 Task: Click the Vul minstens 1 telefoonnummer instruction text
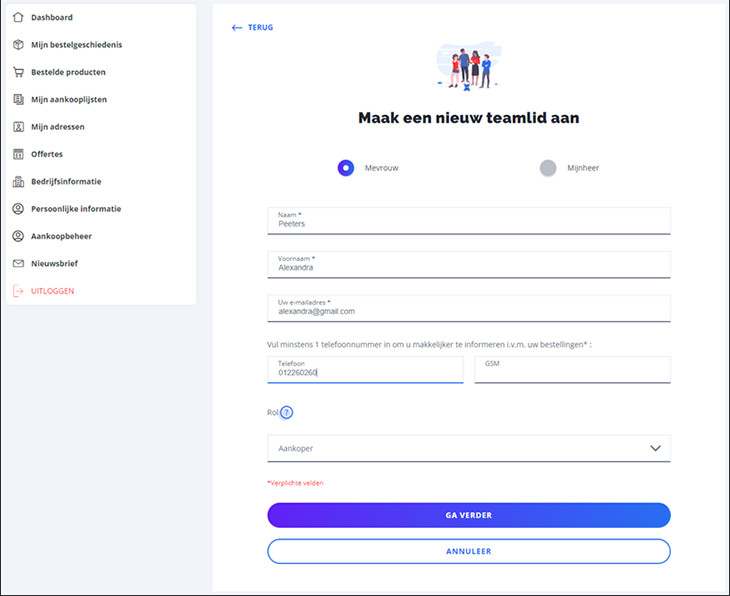pyautogui.click(x=429, y=345)
